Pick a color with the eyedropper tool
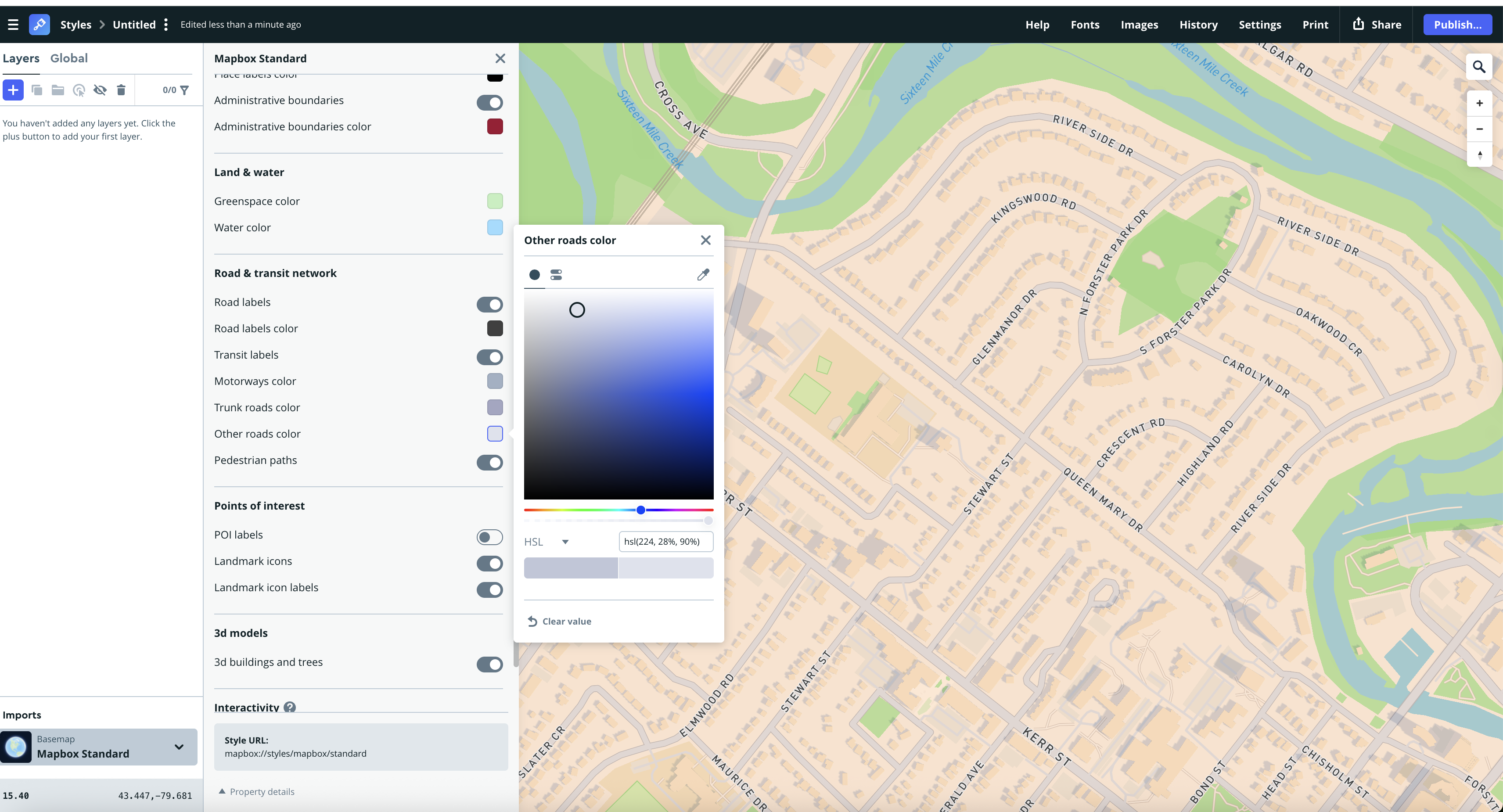Screen dimensions: 1503x812 (703, 274)
